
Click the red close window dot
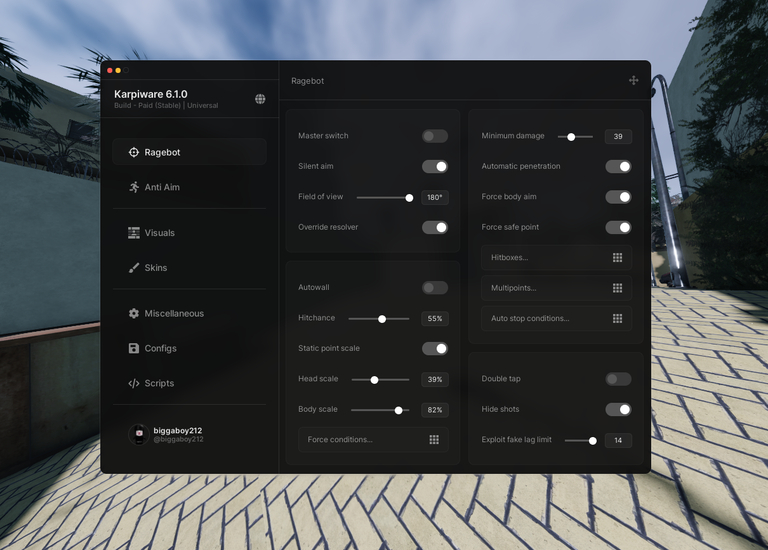[110, 71]
